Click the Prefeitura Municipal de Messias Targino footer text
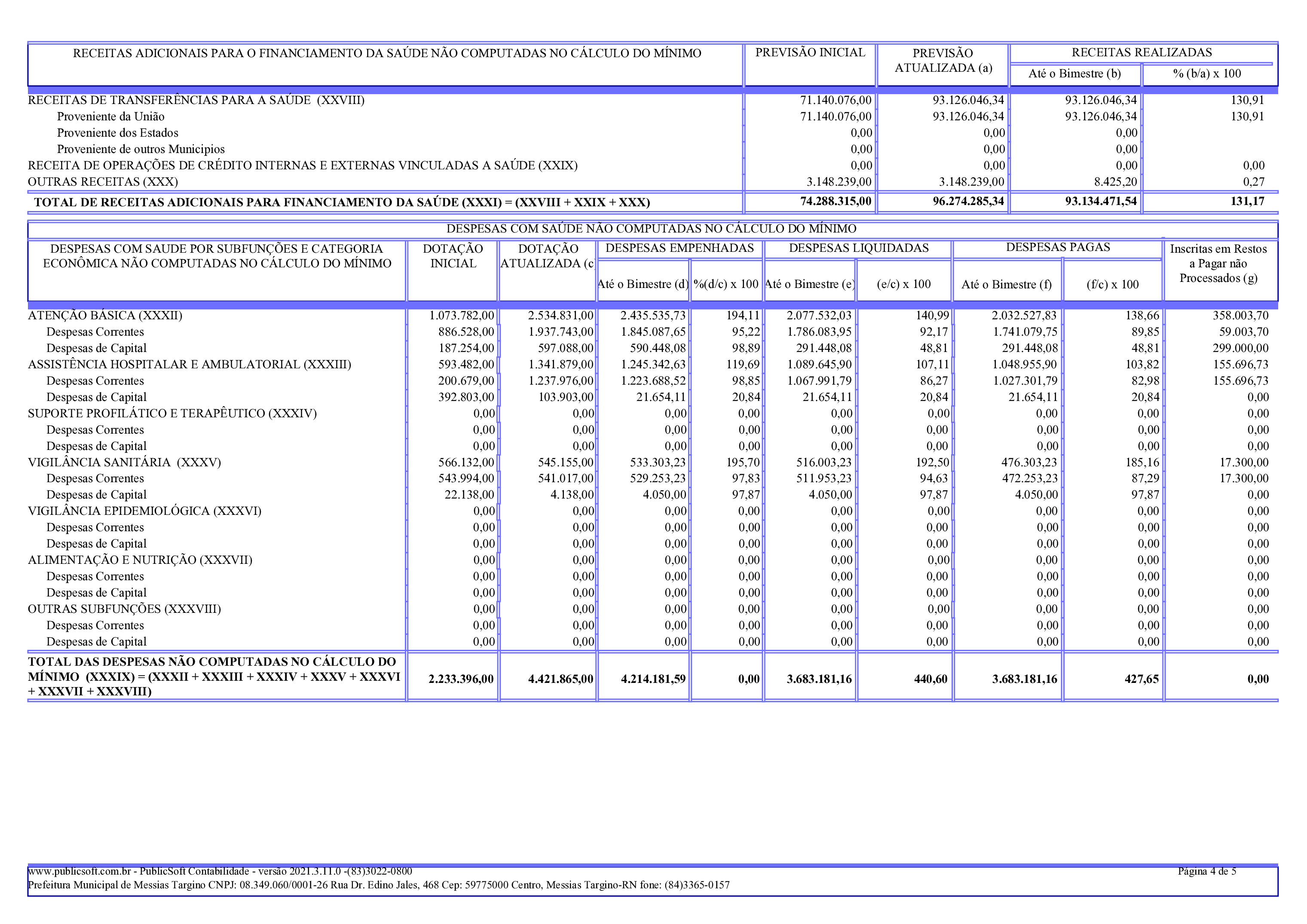The width and height of the screenshot is (1307, 924). tap(378, 885)
